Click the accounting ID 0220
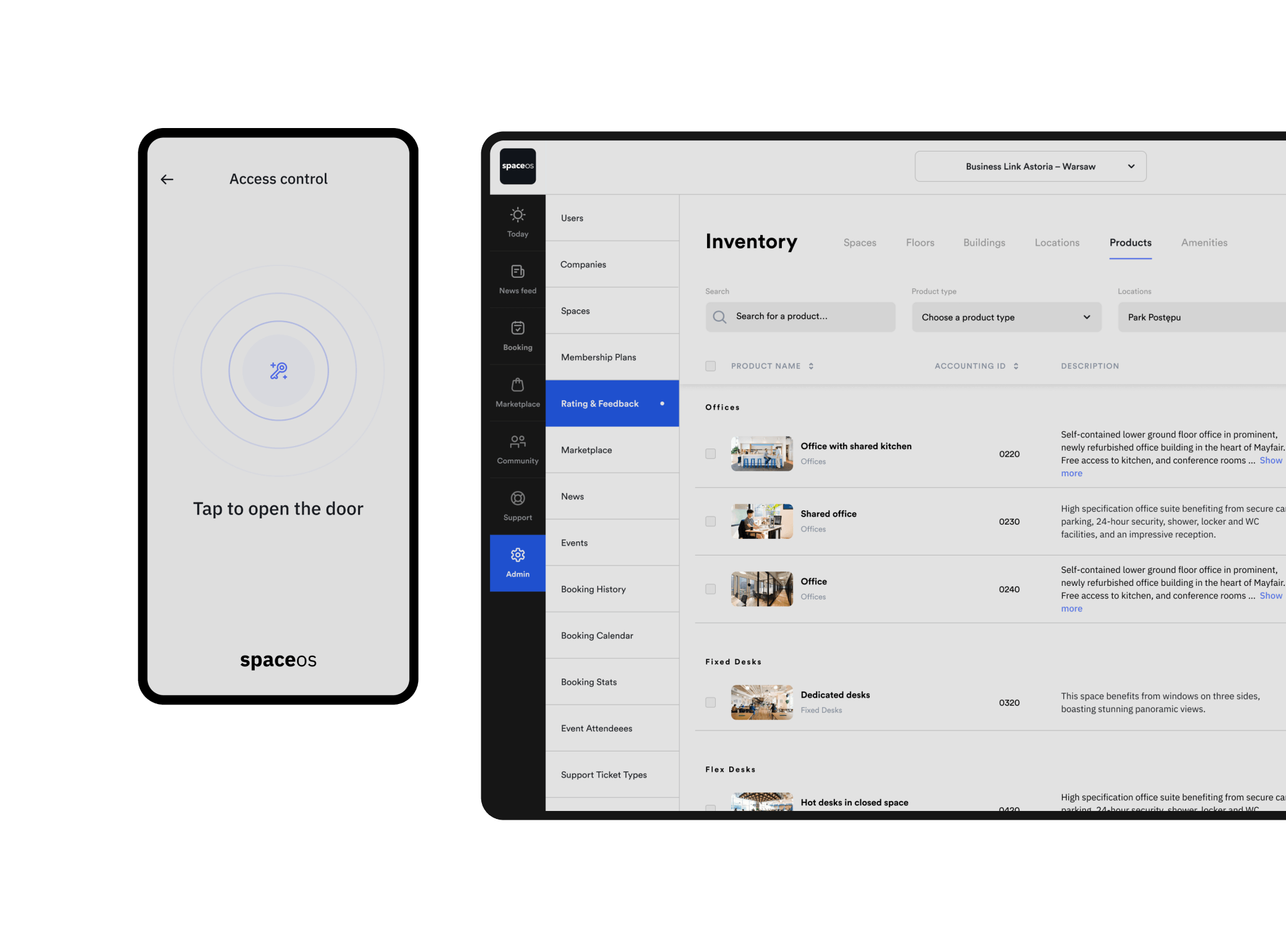Screen dimensions: 1286x952 point(1009,454)
